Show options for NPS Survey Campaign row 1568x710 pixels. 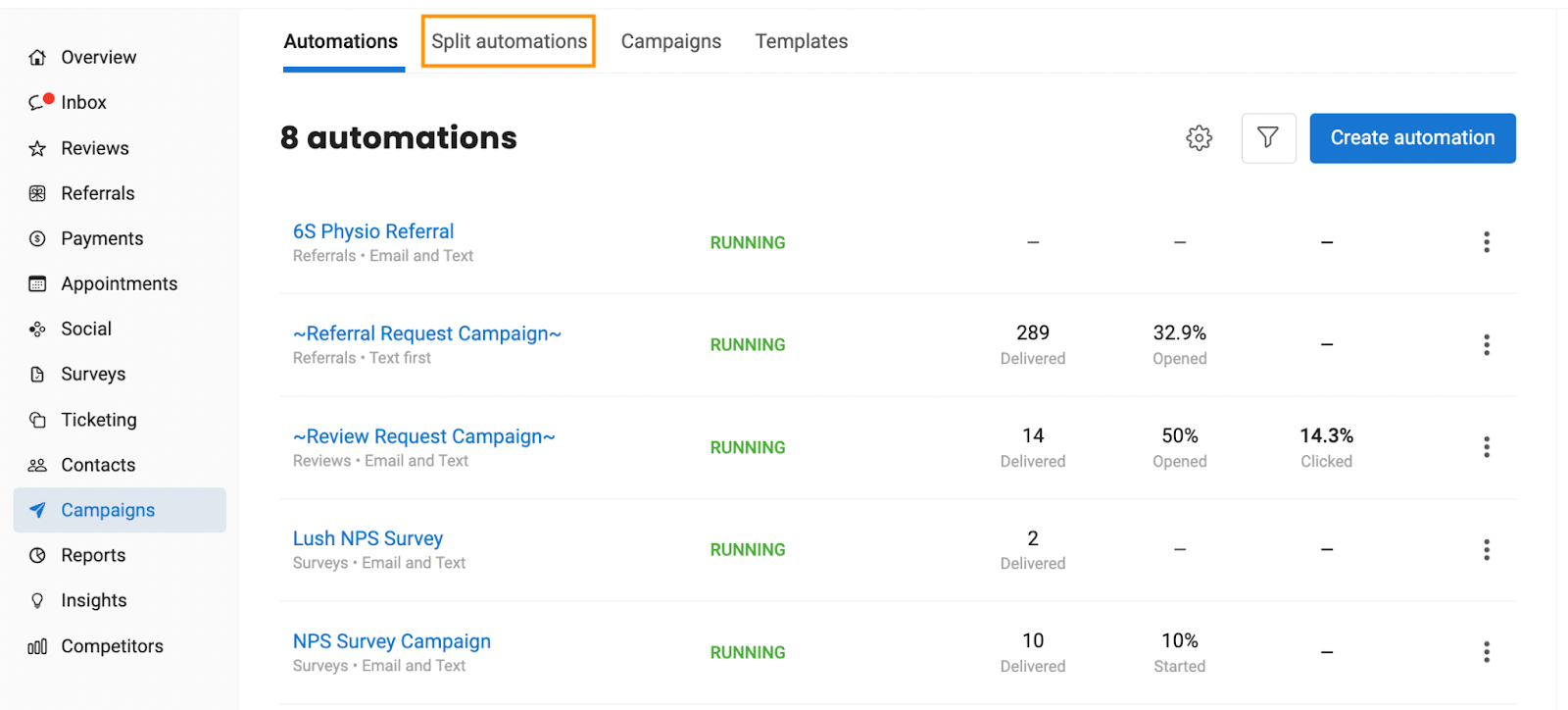(1486, 652)
